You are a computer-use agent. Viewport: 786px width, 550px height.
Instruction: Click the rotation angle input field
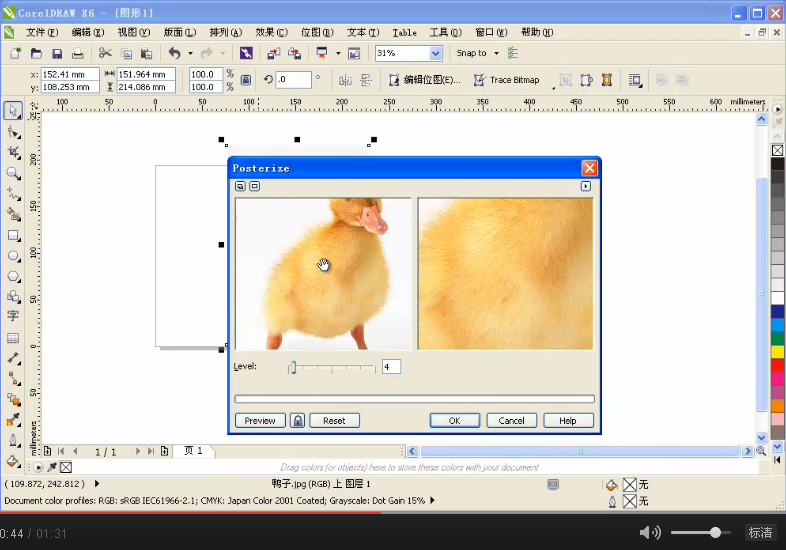point(293,80)
